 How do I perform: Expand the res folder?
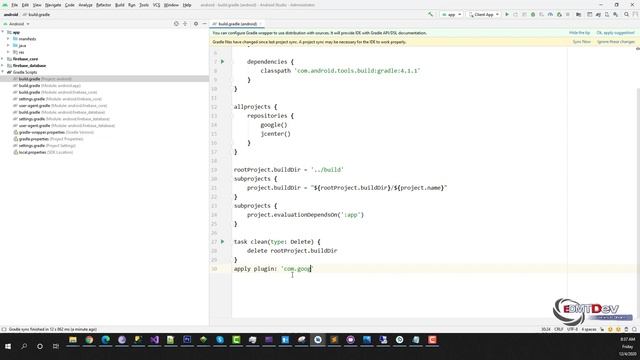pyautogui.click(x=8, y=52)
